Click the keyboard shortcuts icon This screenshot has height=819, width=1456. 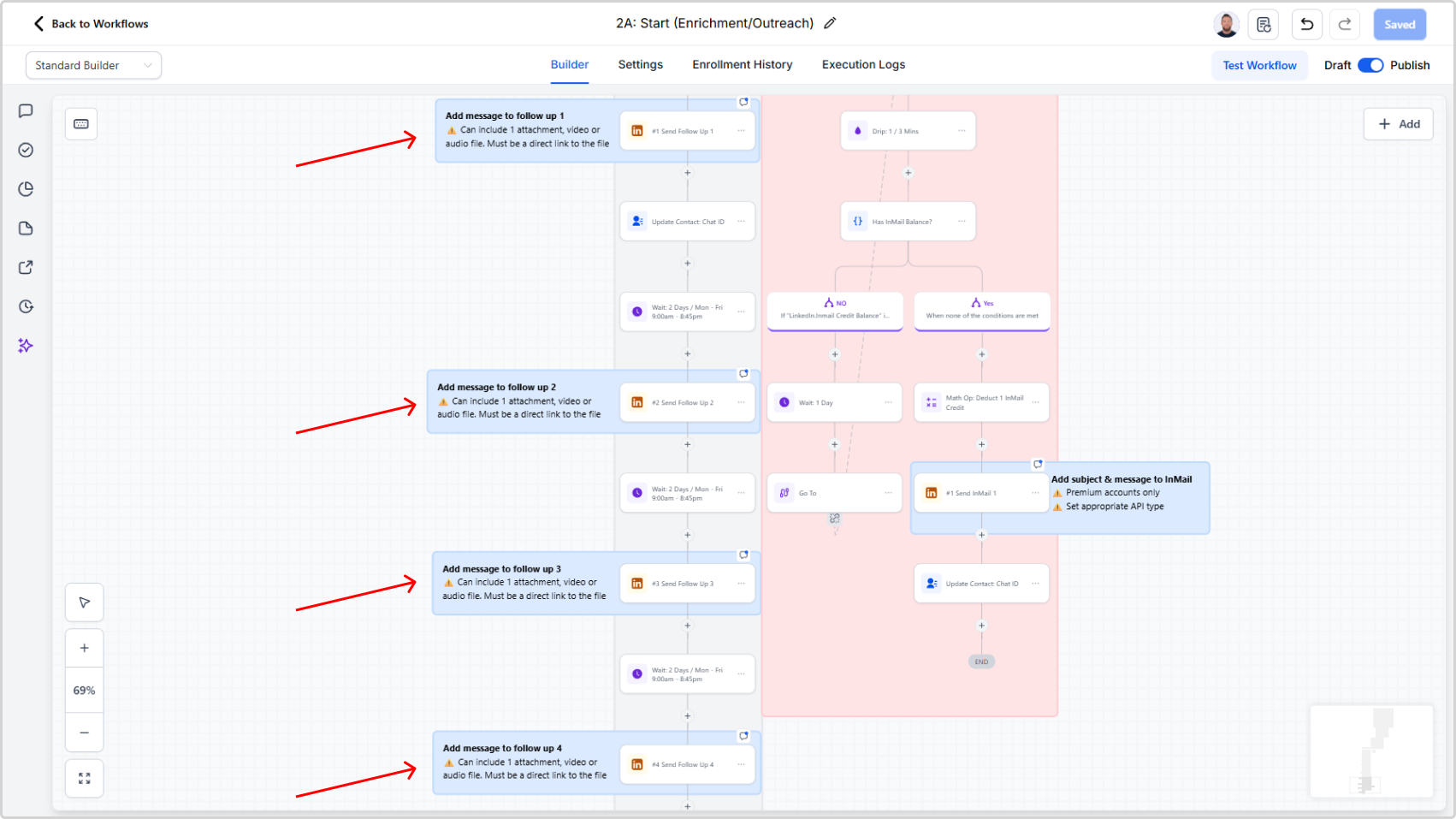(81, 124)
